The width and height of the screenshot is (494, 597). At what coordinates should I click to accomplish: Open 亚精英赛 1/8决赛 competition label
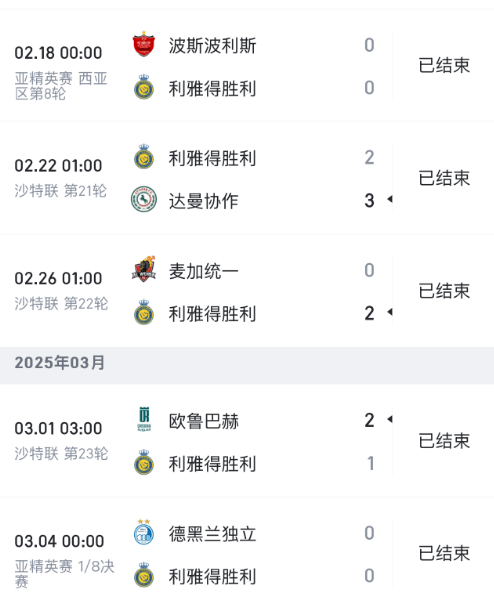64,574
